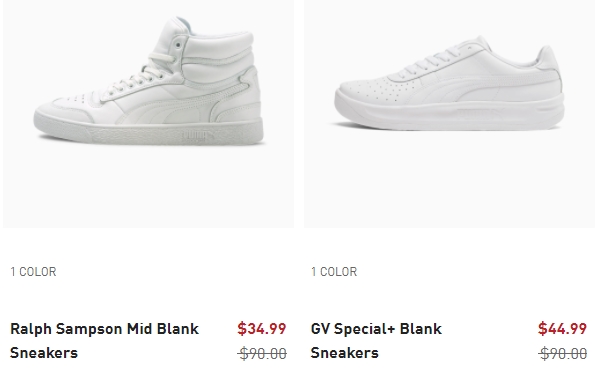The width and height of the screenshot is (599, 374).
Task: Click the struck-through $90.00 under $44.99
Action: 562,353
